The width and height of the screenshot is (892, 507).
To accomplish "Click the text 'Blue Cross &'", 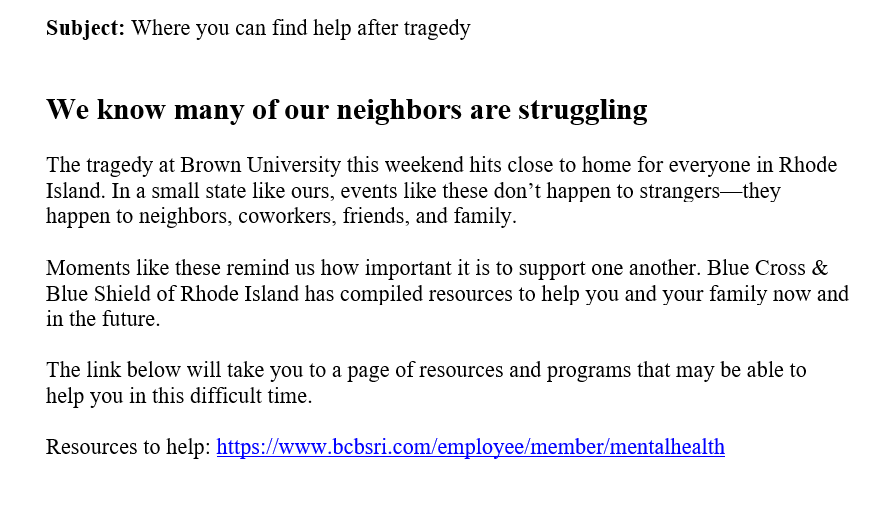I will 782,269.
